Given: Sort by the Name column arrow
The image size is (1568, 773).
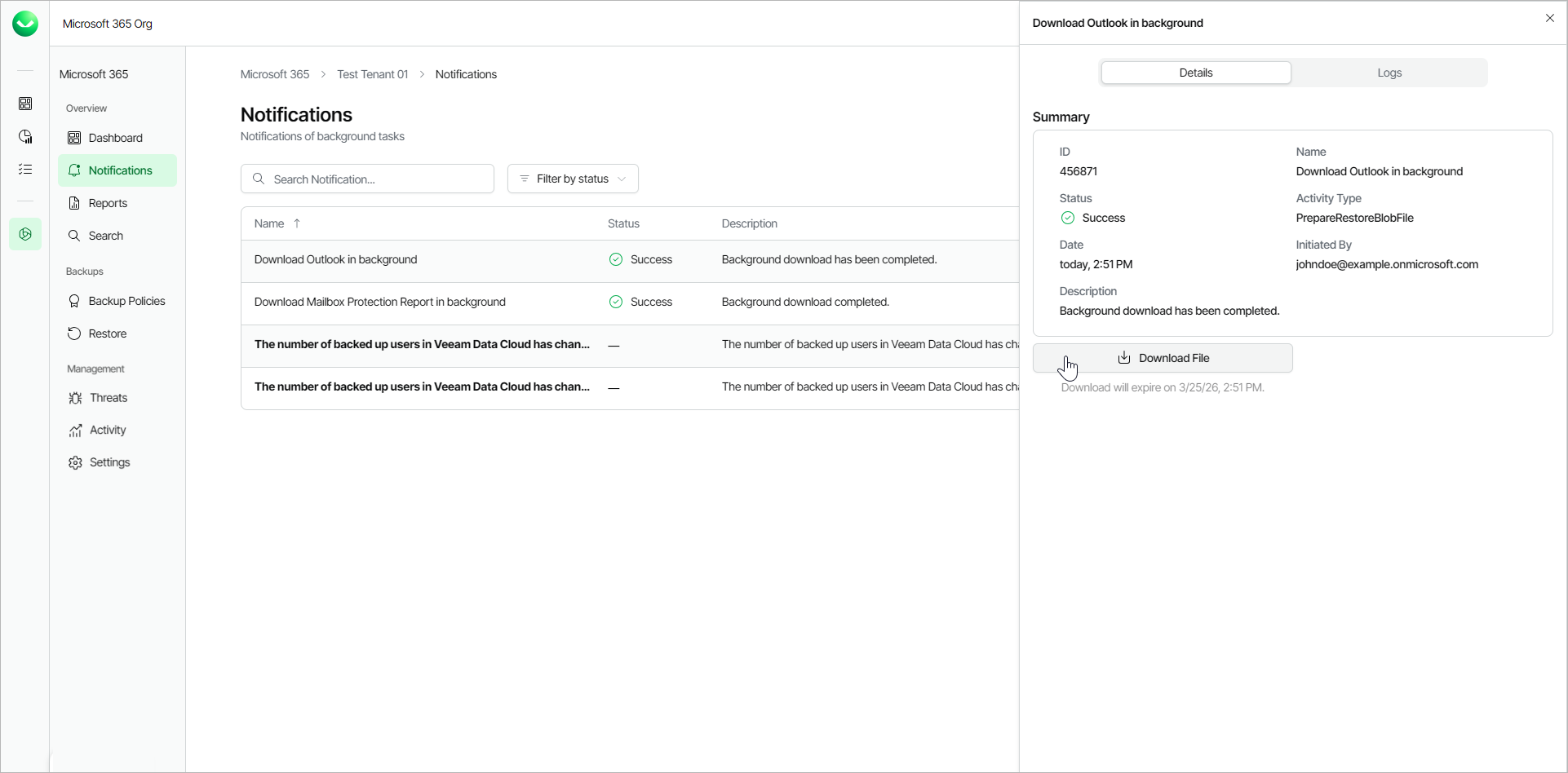Looking at the screenshot, I should [297, 223].
